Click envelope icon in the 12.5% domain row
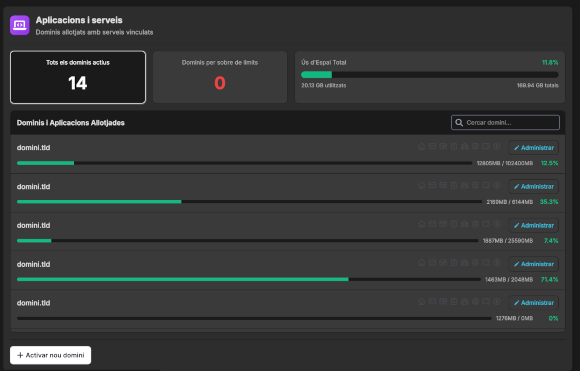Screen dimensions: 580x371 [432, 146]
